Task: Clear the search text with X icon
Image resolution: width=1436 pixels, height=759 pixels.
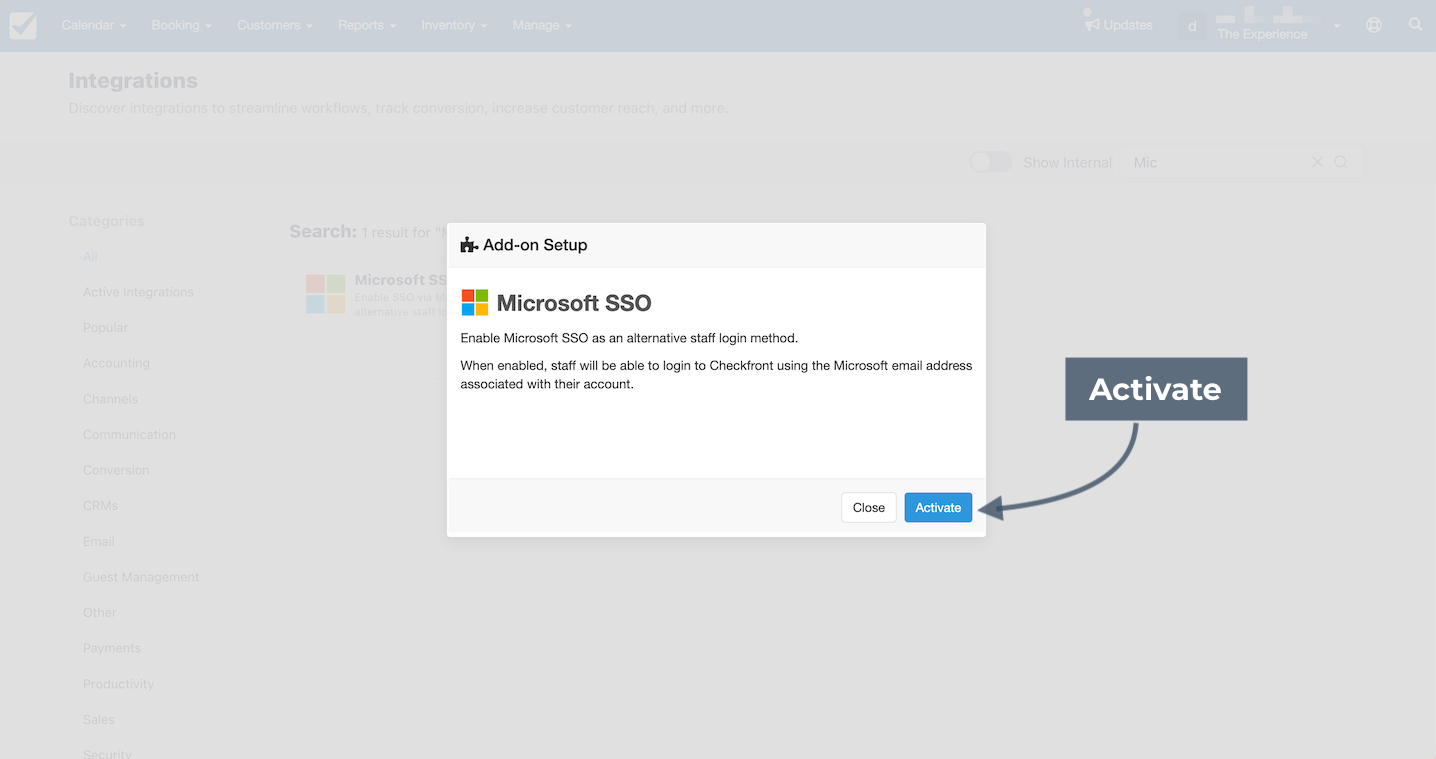Action: (x=1317, y=162)
